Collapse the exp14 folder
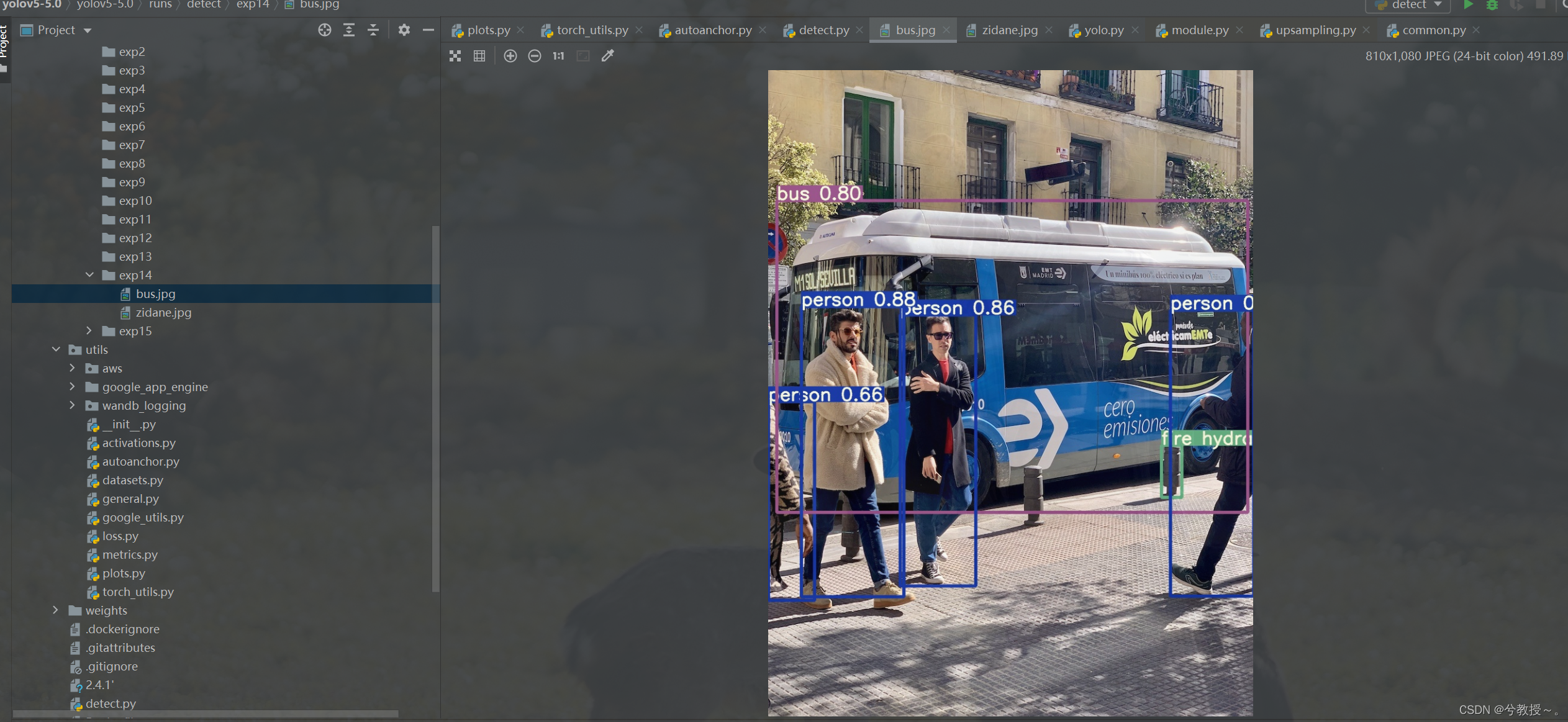The image size is (1568, 722). pyautogui.click(x=89, y=275)
